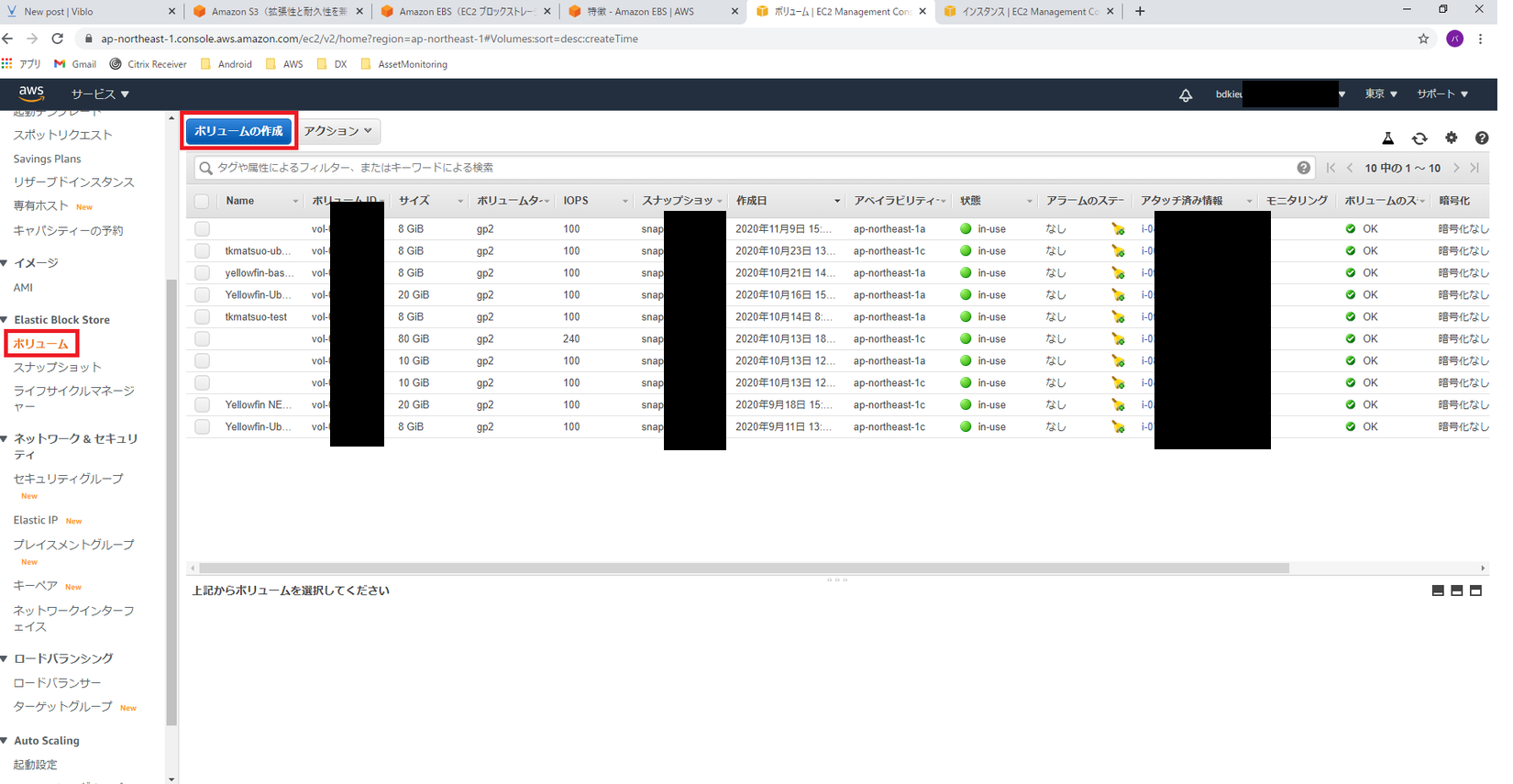
Task: Click the horizontal table scrollbar
Action: (x=744, y=568)
